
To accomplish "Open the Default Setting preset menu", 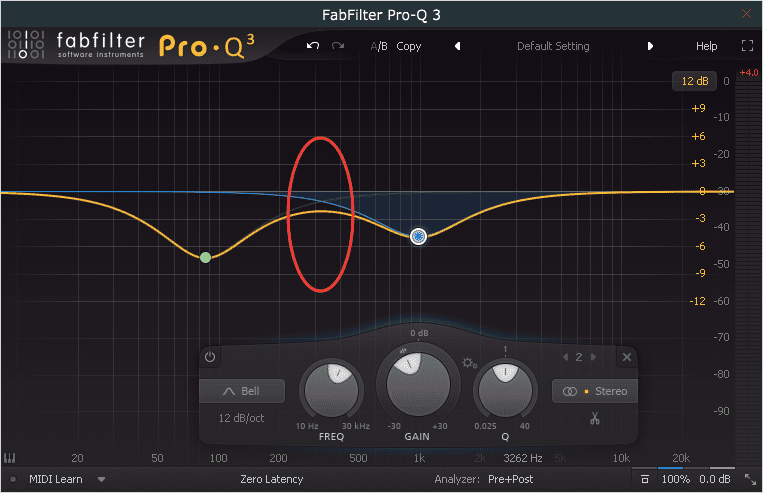I will [x=553, y=46].
